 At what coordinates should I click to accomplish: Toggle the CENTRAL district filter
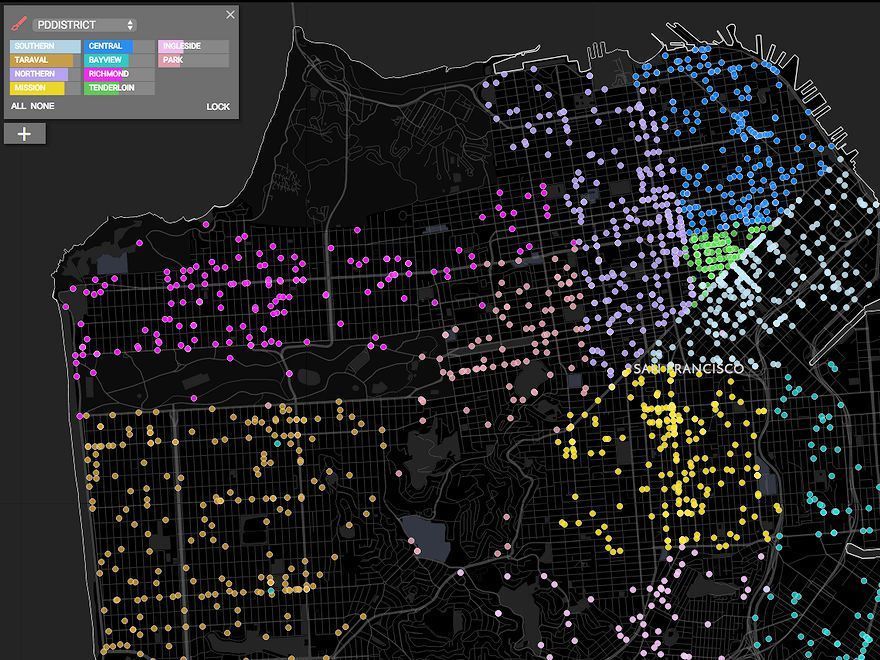[x=120, y=46]
